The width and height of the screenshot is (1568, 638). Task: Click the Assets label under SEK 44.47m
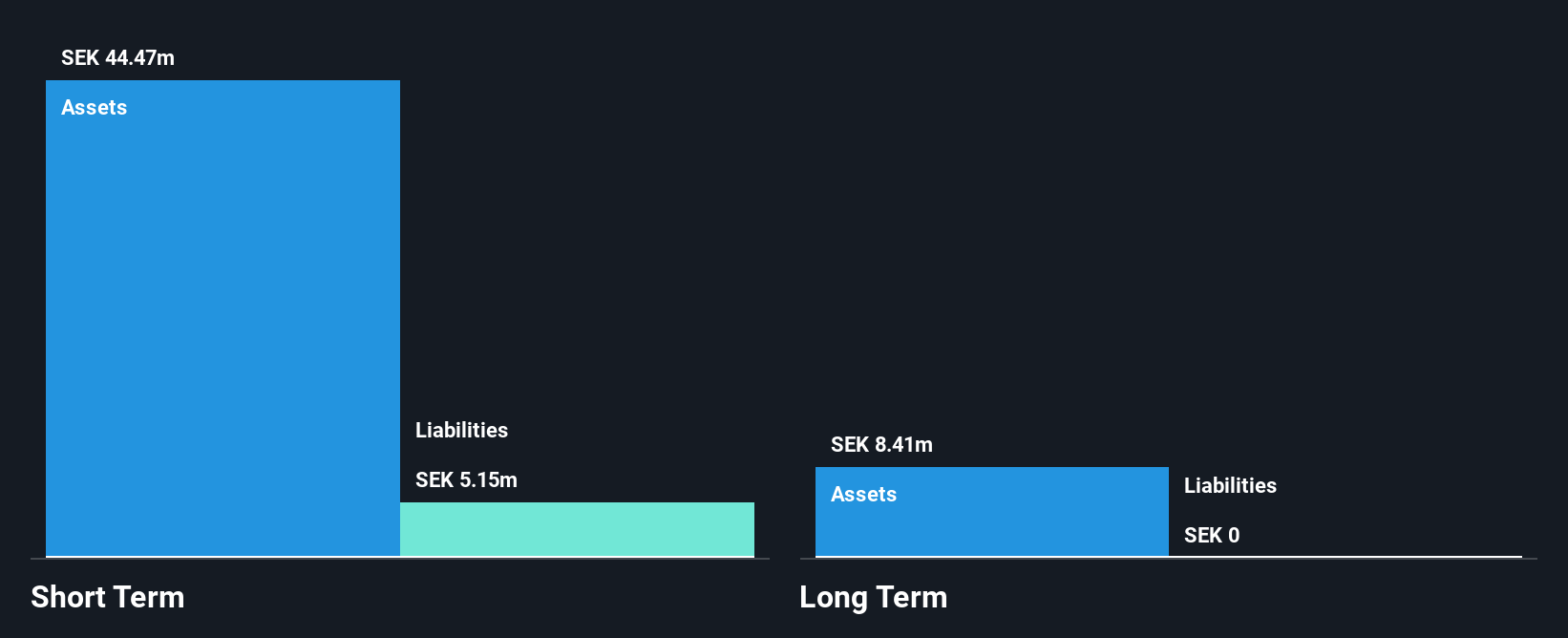(94, 108)
